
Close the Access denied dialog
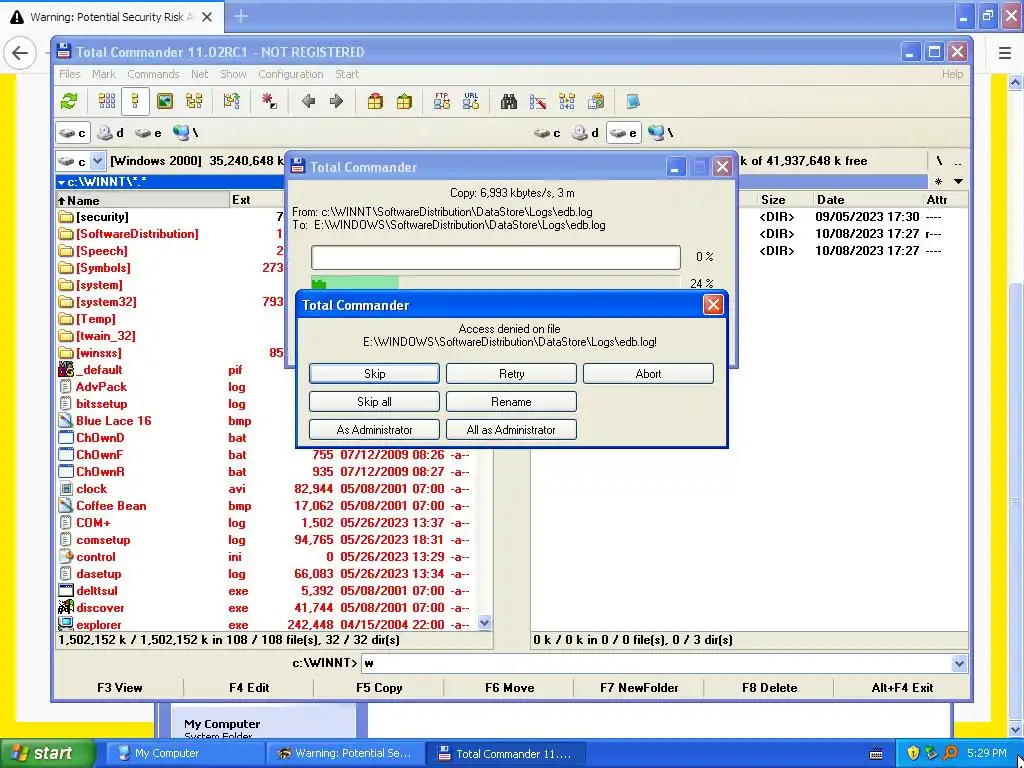713,305
